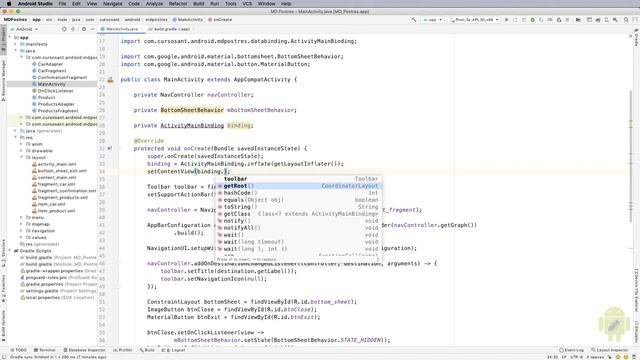The height and width of the screenshot is (360, 640).
Task: Open the Layout Inspector
Action: 610,350
